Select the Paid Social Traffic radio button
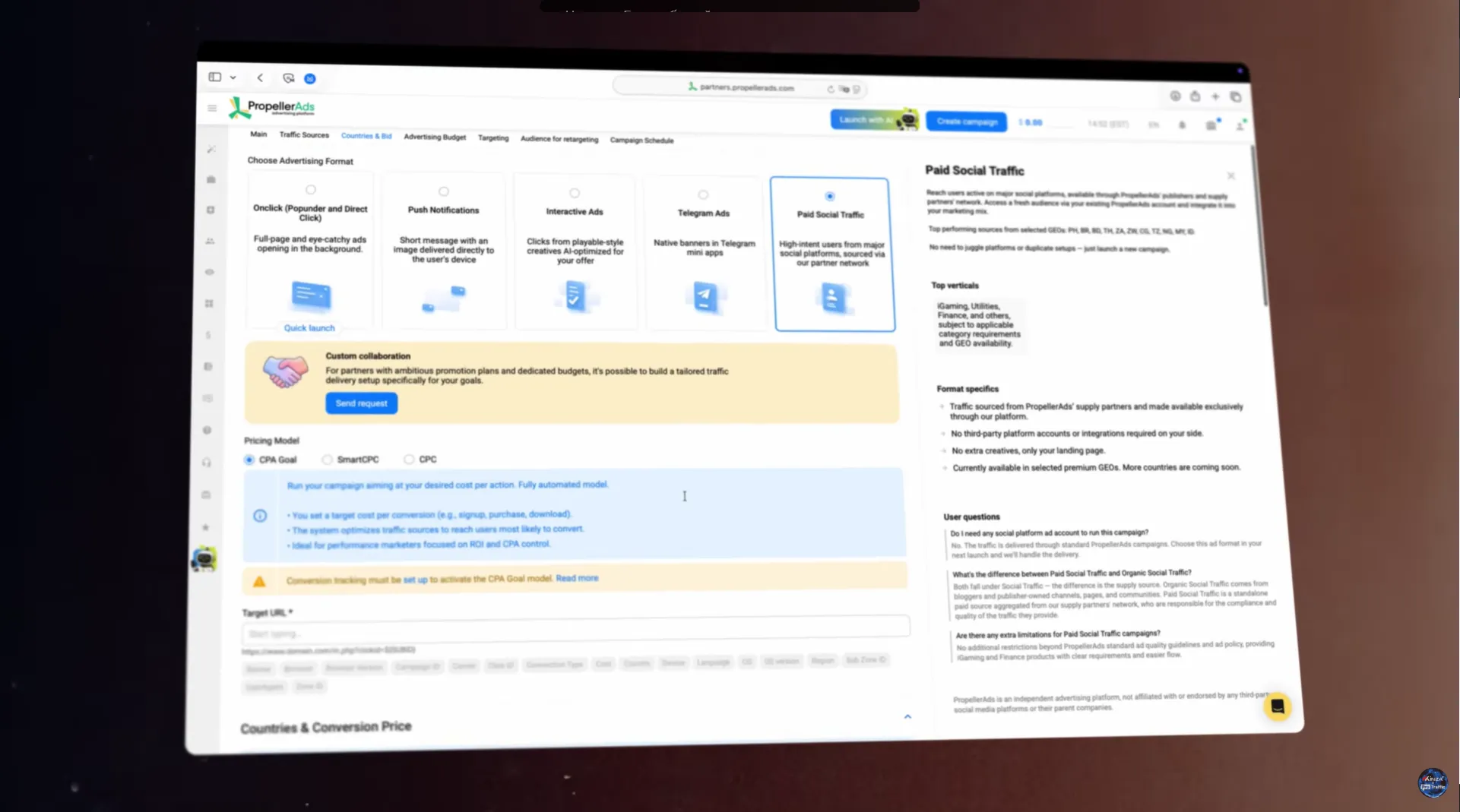This screenshot has height=812, width=1460. click(830, 196)
